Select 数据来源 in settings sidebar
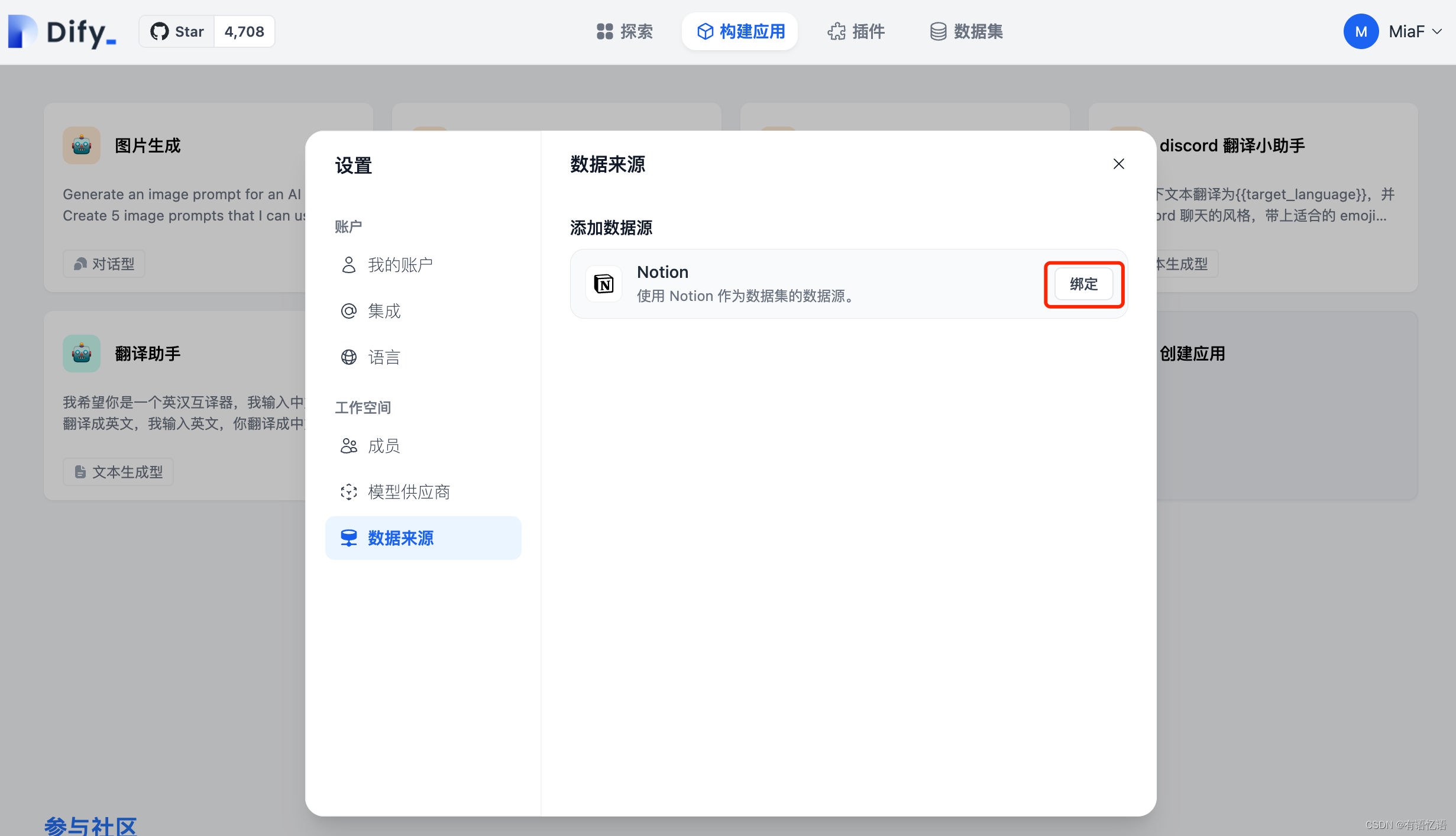Image resolution: width=1456 pixels, height=836 pixels. 423,538
